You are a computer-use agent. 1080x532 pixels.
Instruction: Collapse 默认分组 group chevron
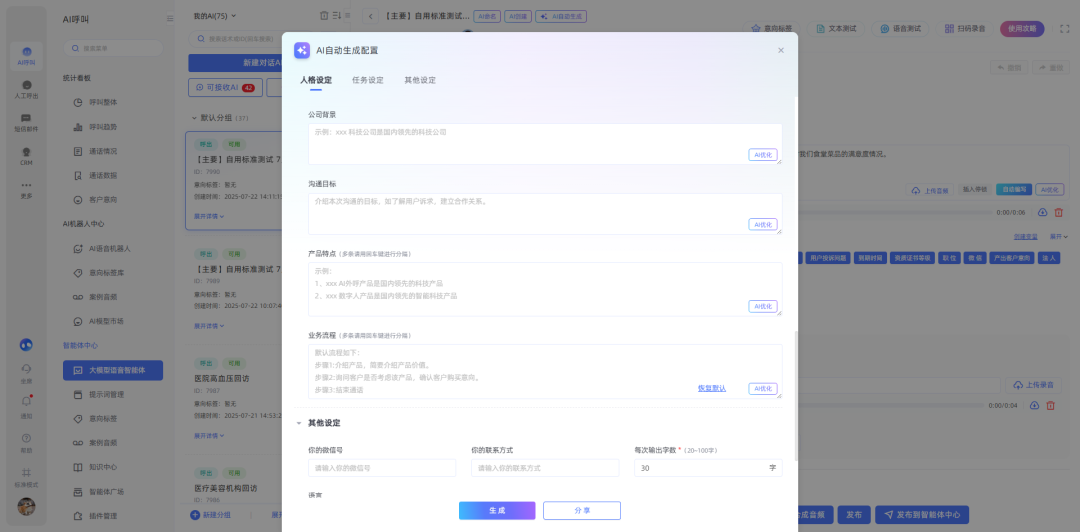(195, 118)
